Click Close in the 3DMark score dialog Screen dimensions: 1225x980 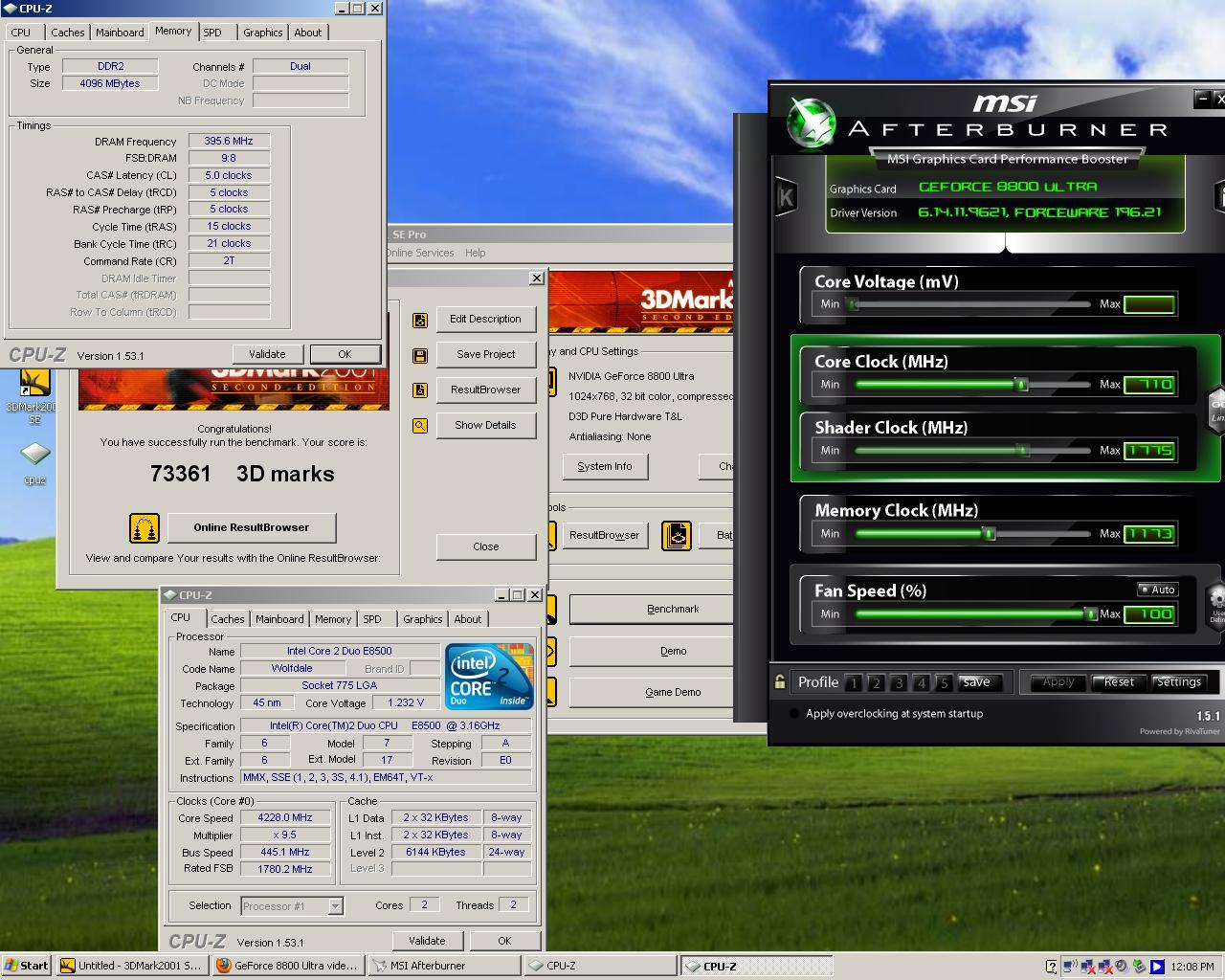[x=485, y=546]
